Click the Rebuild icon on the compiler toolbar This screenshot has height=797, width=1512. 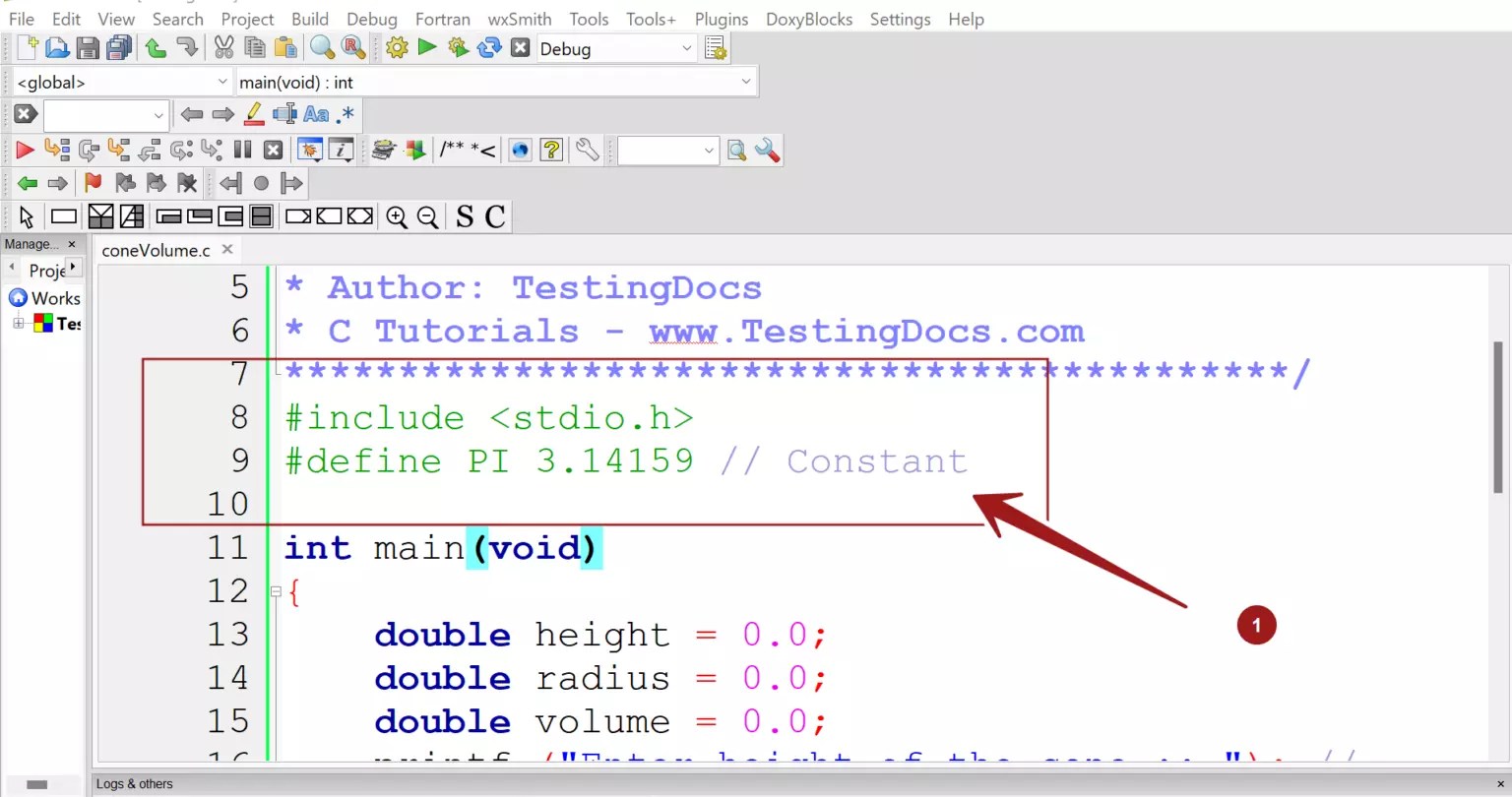[x=489, y=46]
